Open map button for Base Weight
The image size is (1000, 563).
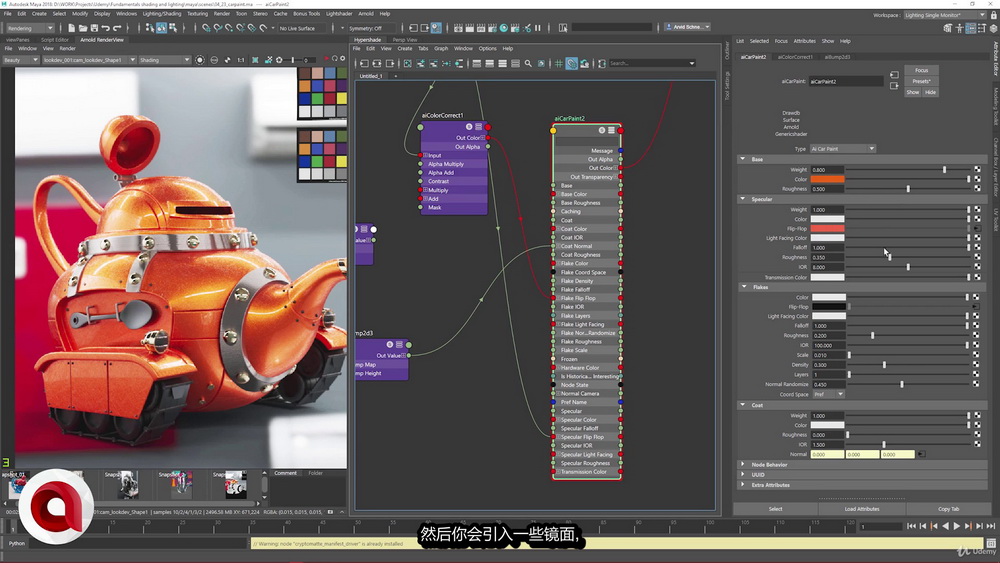coord(977,170)
